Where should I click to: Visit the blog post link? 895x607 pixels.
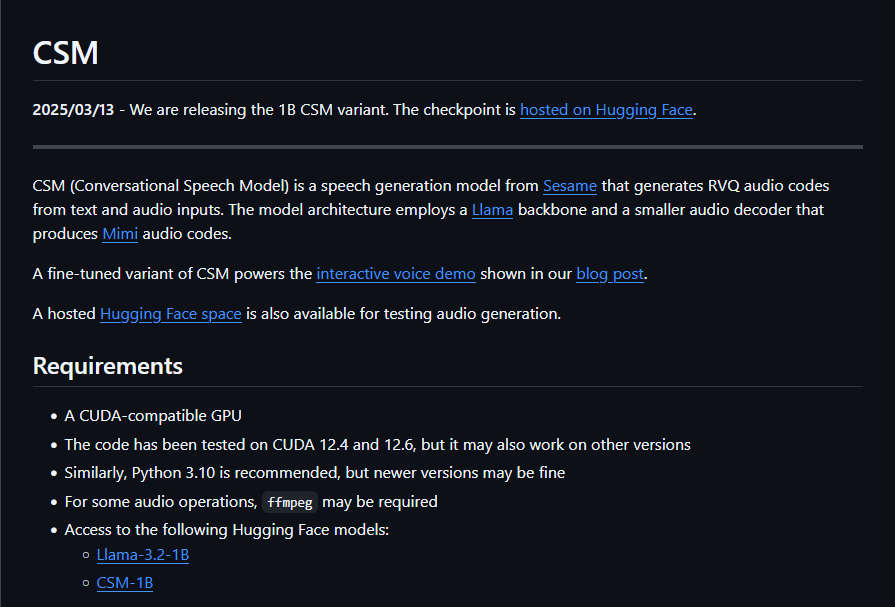pos(610,274)
